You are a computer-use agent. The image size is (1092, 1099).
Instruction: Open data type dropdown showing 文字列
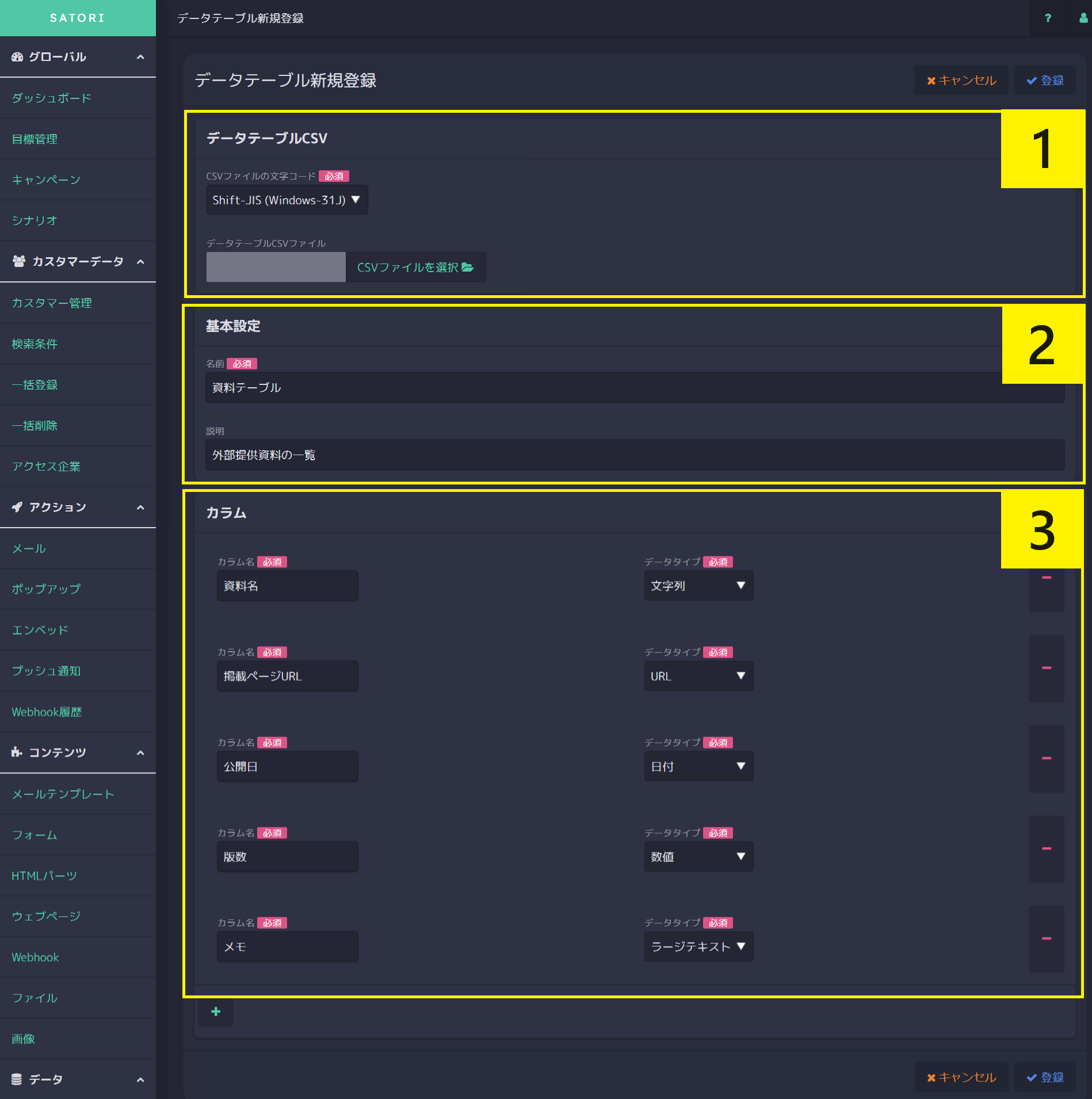coord(698,586)
